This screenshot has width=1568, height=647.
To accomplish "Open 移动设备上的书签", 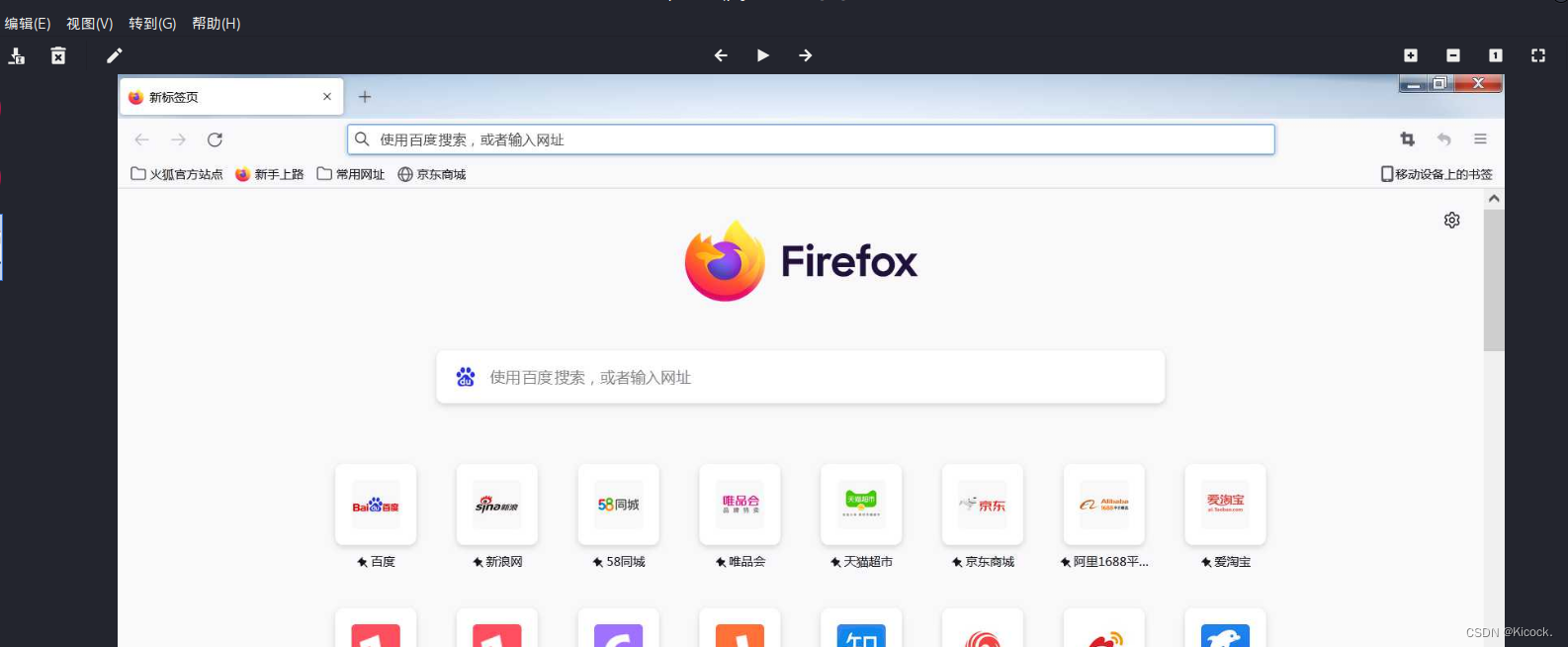I will (x=1437, y=174).
